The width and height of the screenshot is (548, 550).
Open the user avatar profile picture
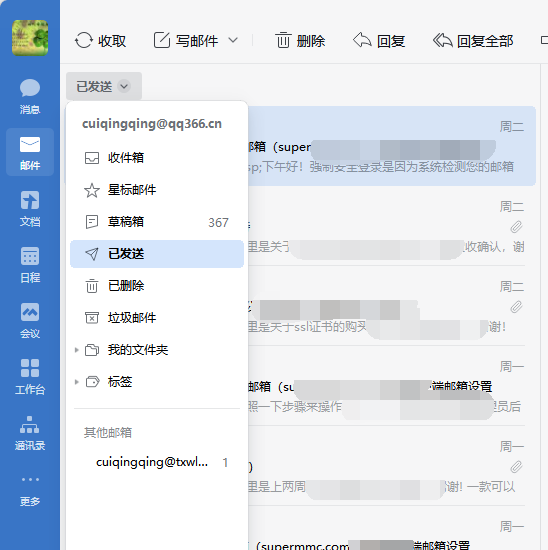[x=30, y=38]
